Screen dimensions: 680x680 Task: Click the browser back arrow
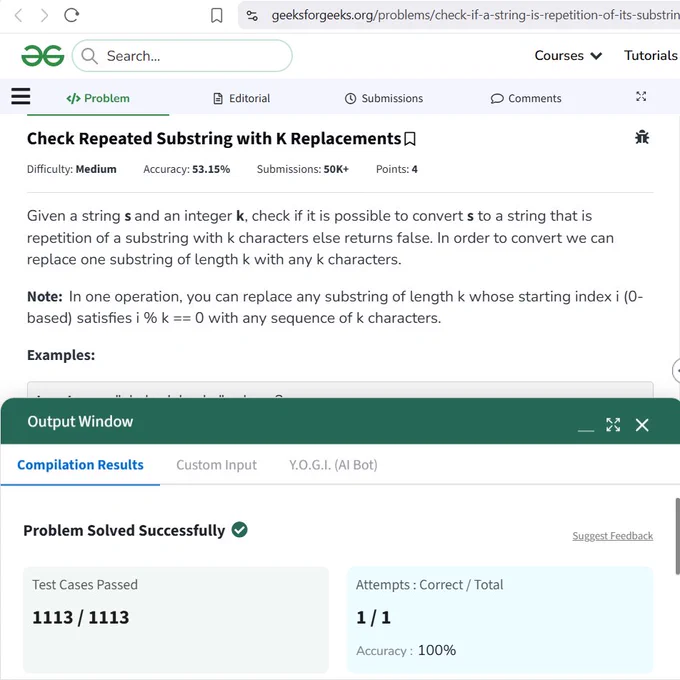[18, 16]
